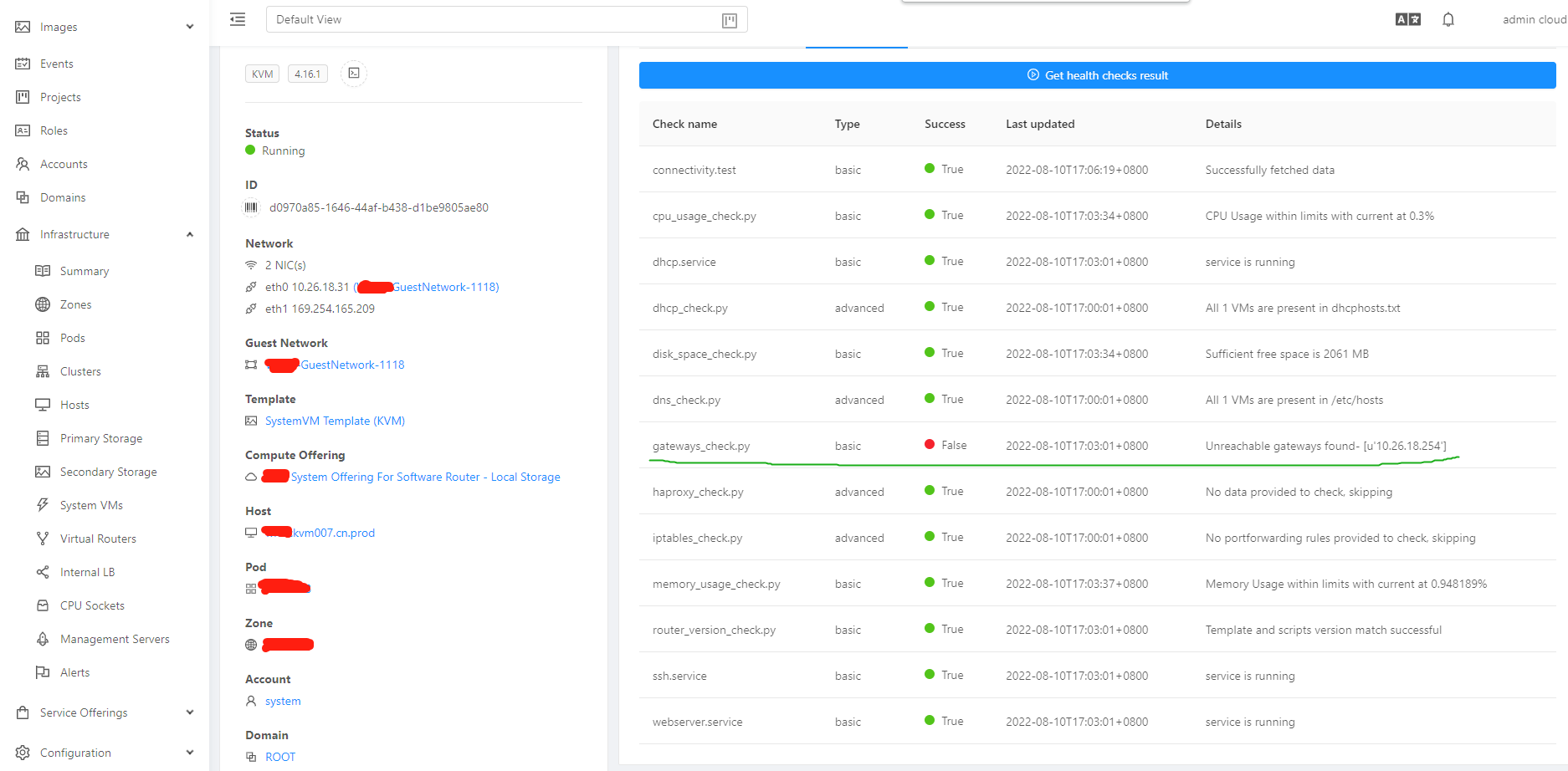Open the notifications bell

[x=1448, y=19]
